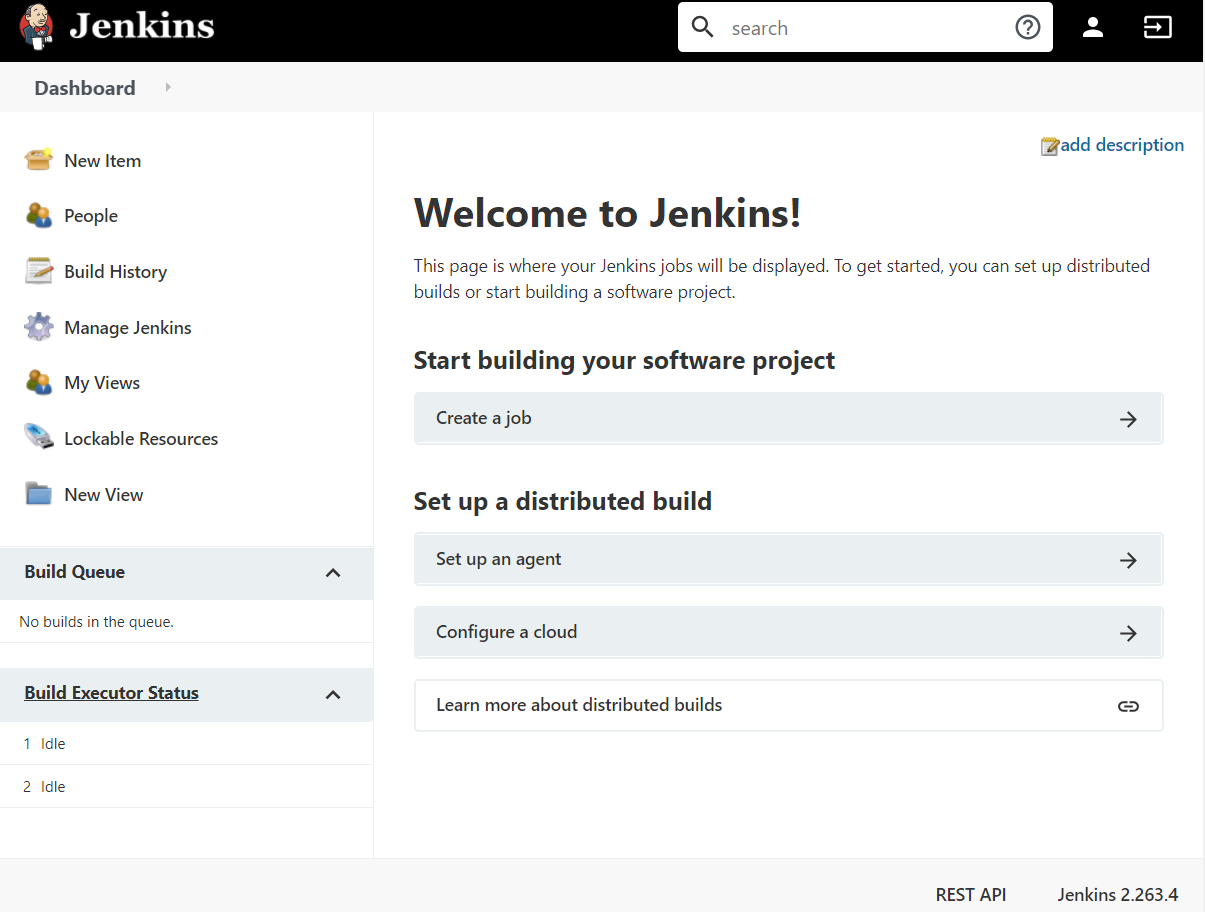Click the add description pencil icon
This screenshot has height=912, width=1205.
pos(1049,145)
